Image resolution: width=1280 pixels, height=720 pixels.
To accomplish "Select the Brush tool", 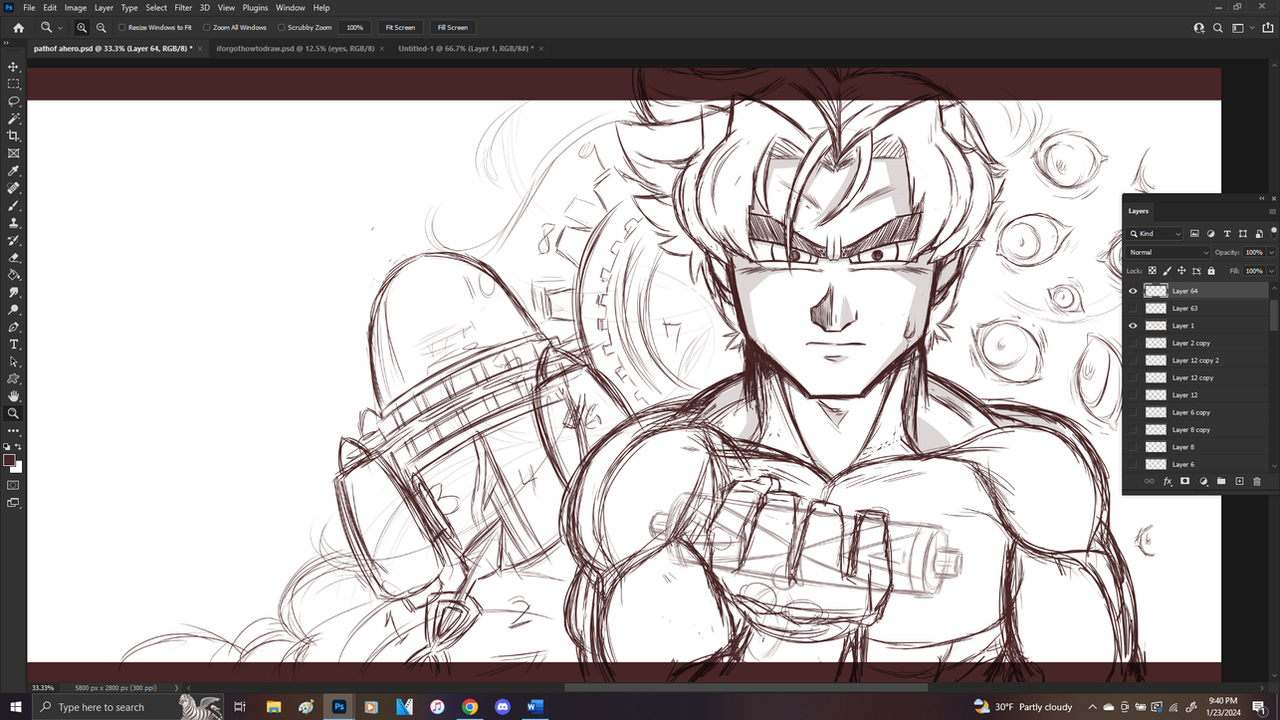I will point(13,205).
